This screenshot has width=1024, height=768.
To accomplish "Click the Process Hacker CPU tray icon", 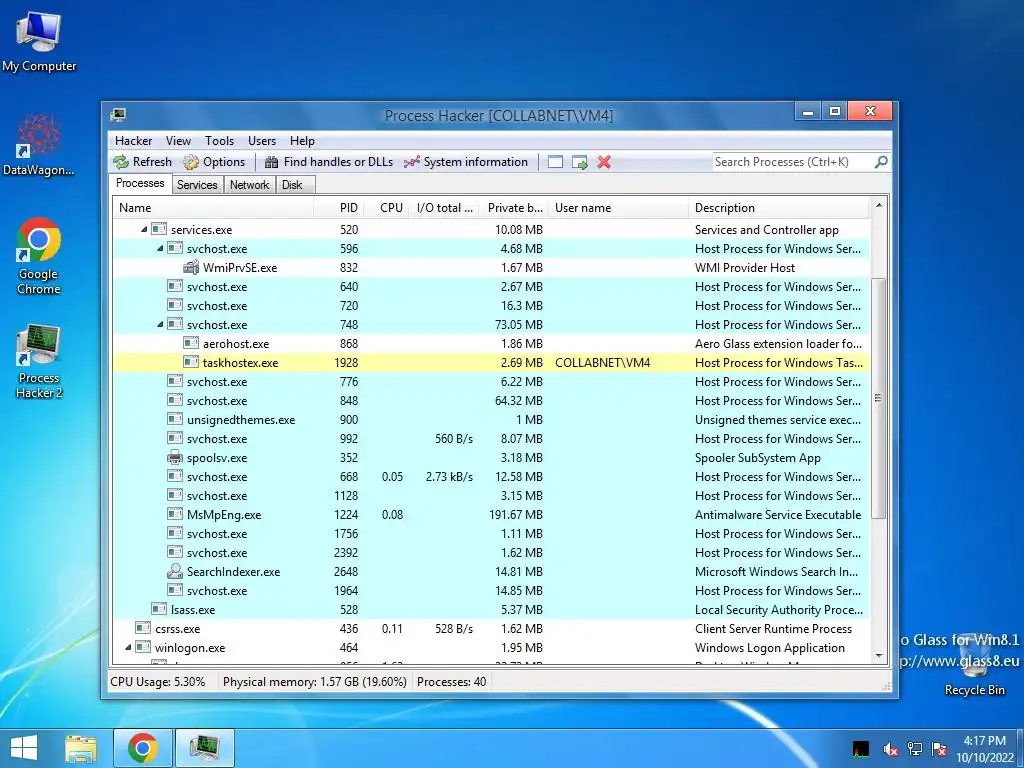I will click(861, 750).
